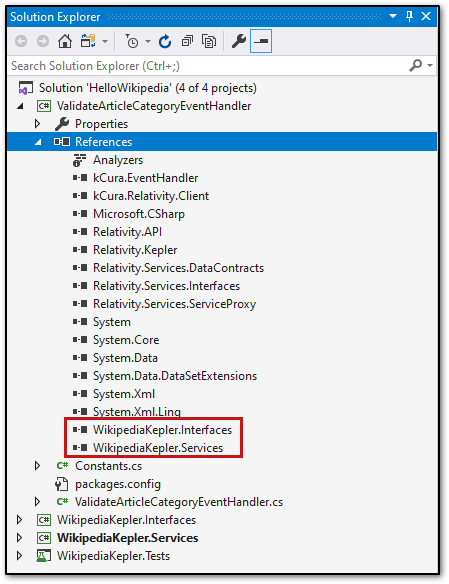This screenshot has width=449, height=584.
Task: Select the ValidateArticleCategoryEventHandler.cs file
Action: [179, 502]
